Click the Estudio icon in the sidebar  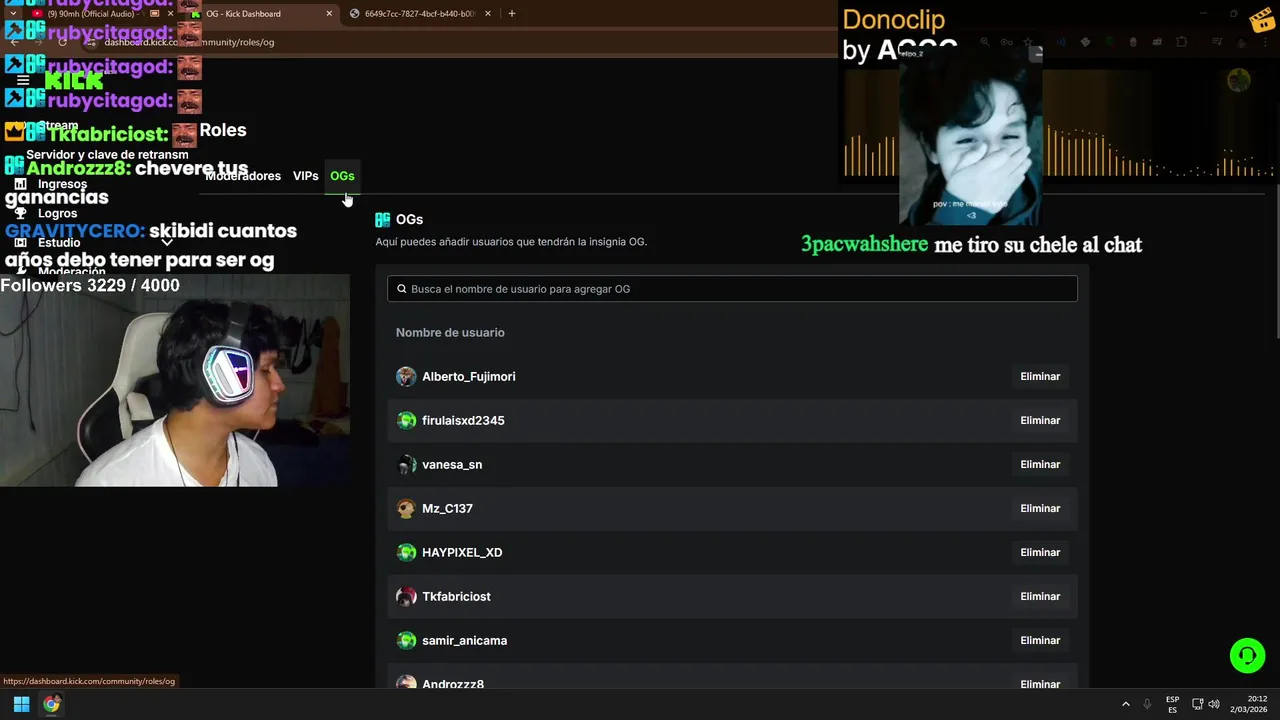click(x=20, y=242)
